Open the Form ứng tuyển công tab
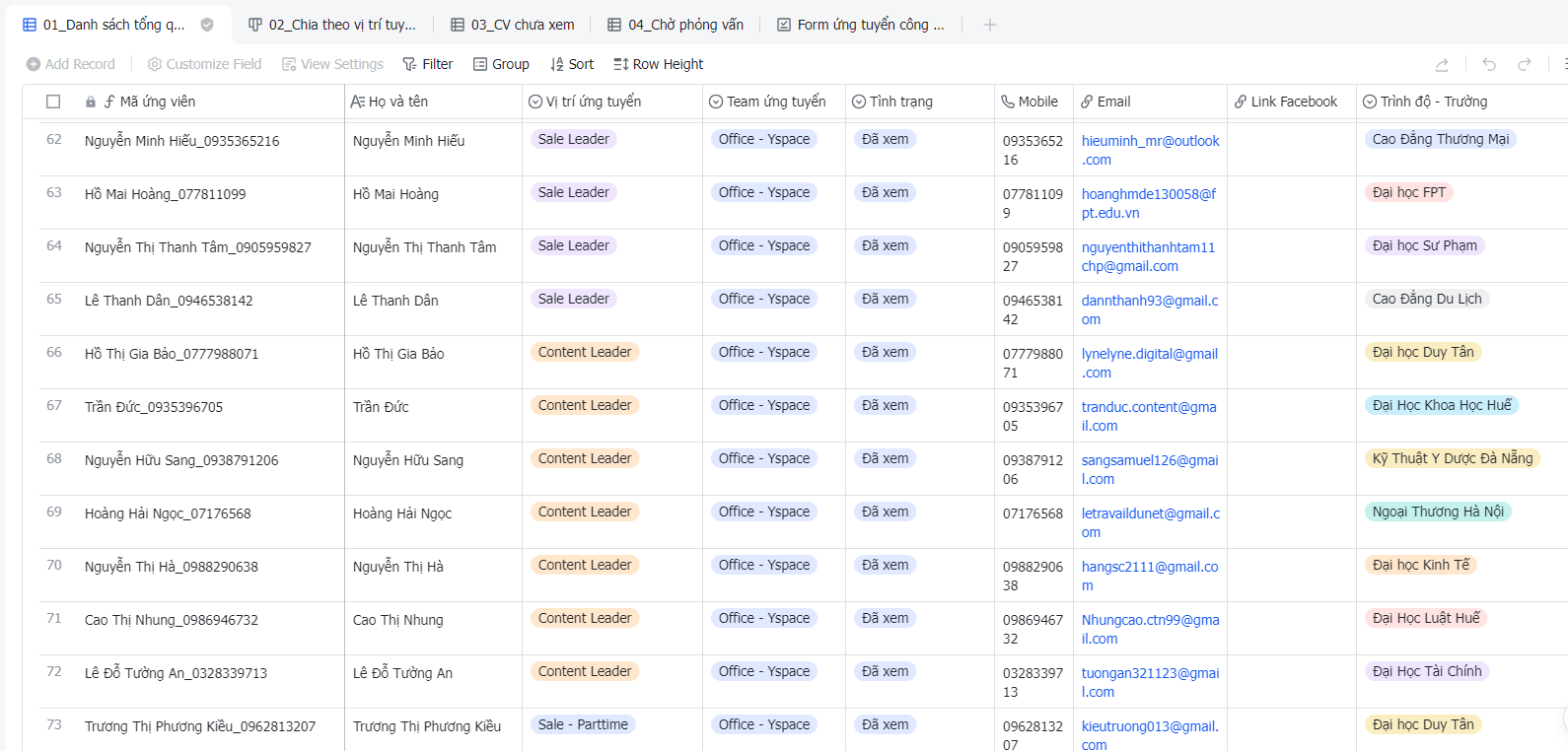The image size is (1568, 751). [861, 25]
